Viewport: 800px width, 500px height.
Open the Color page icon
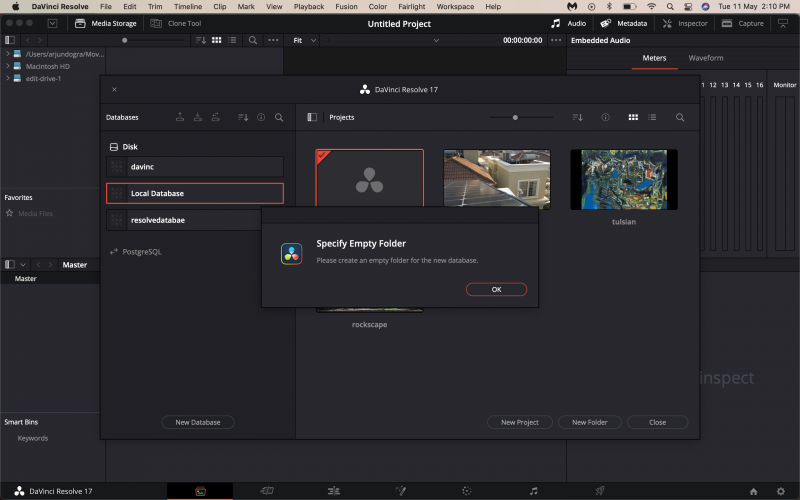[x=466, y=491]
